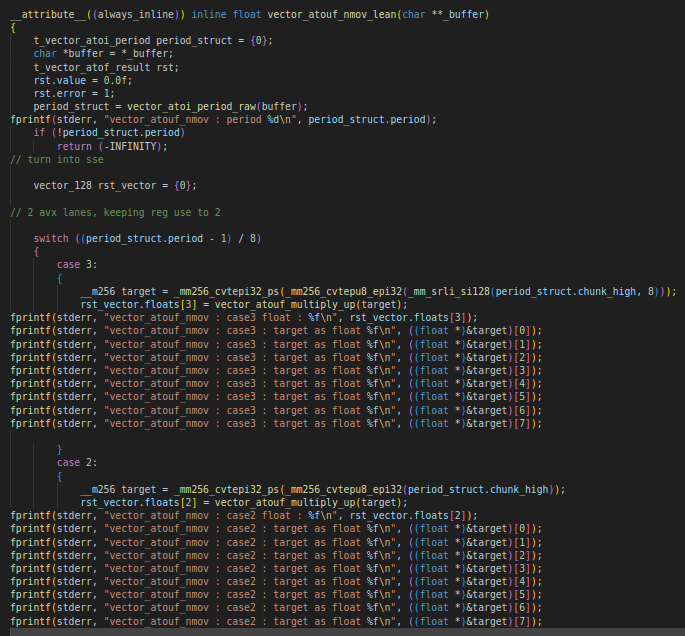Click case3 fprintf line ending with &target)[2]
The image size is (685, 636).
[x=276, y=358]
